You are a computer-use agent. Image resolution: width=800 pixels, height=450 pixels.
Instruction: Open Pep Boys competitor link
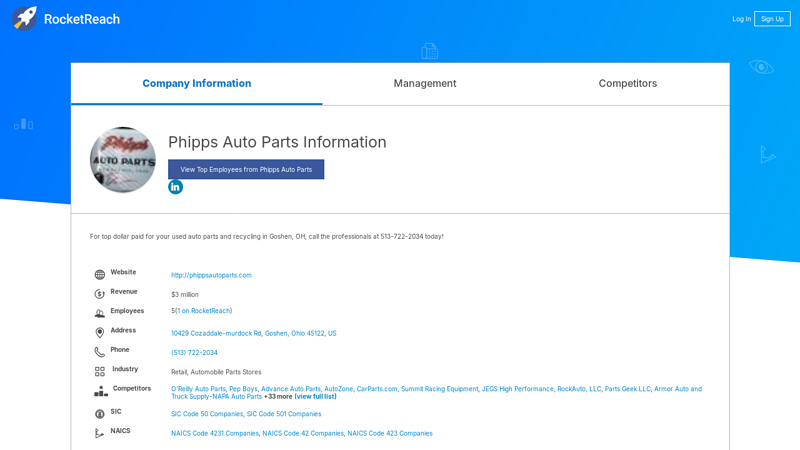[243, 389]
